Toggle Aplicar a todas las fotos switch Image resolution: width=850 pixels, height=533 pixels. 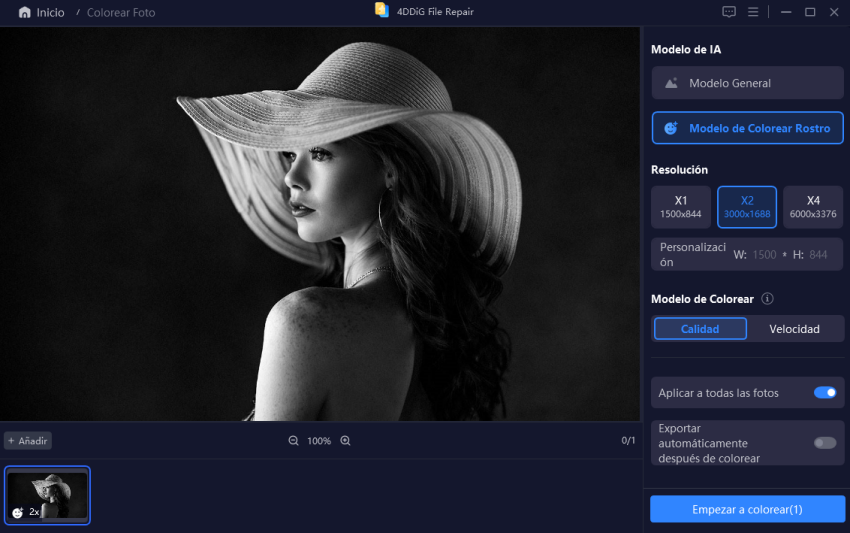pyautogui.click(x=825, y=393)
